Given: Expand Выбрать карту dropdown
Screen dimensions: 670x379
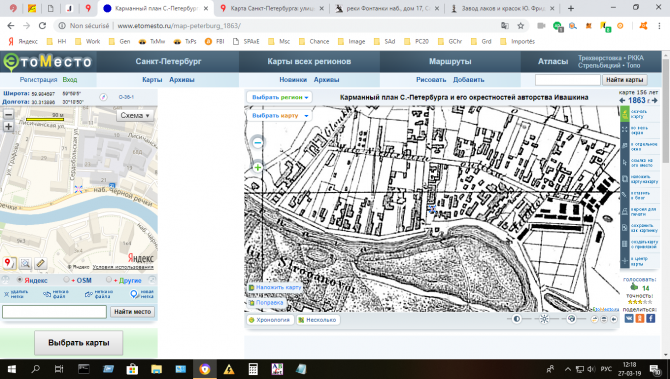Looking at the screenshot, I should [280, 115].
